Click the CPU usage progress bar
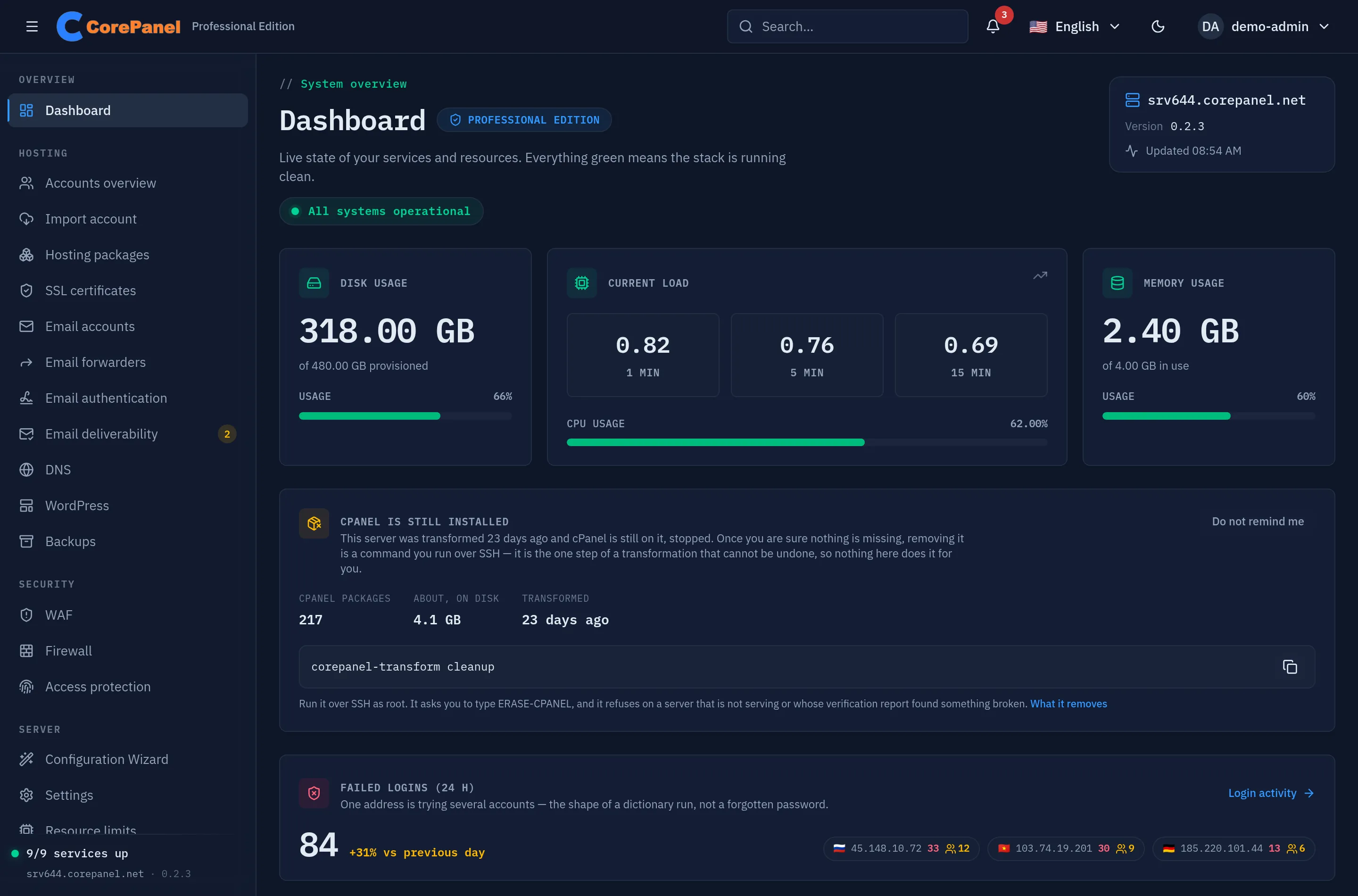The image size is (1358, 896). click(807, 442)
